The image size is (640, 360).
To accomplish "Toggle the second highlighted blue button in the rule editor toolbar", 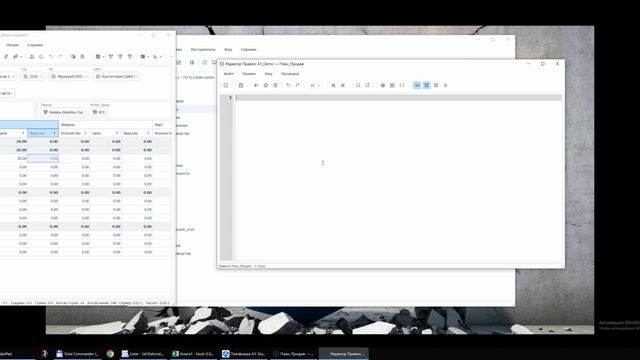I will [x=427, y=85].
